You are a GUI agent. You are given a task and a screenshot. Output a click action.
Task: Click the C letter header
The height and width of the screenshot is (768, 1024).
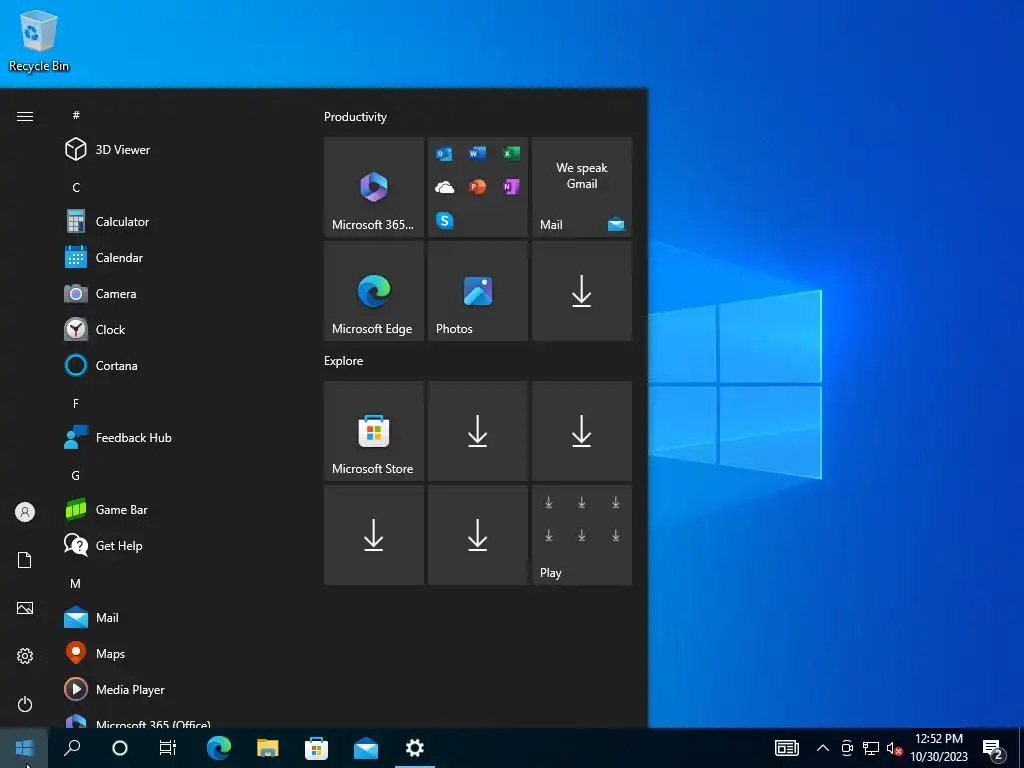click(76, 187)
